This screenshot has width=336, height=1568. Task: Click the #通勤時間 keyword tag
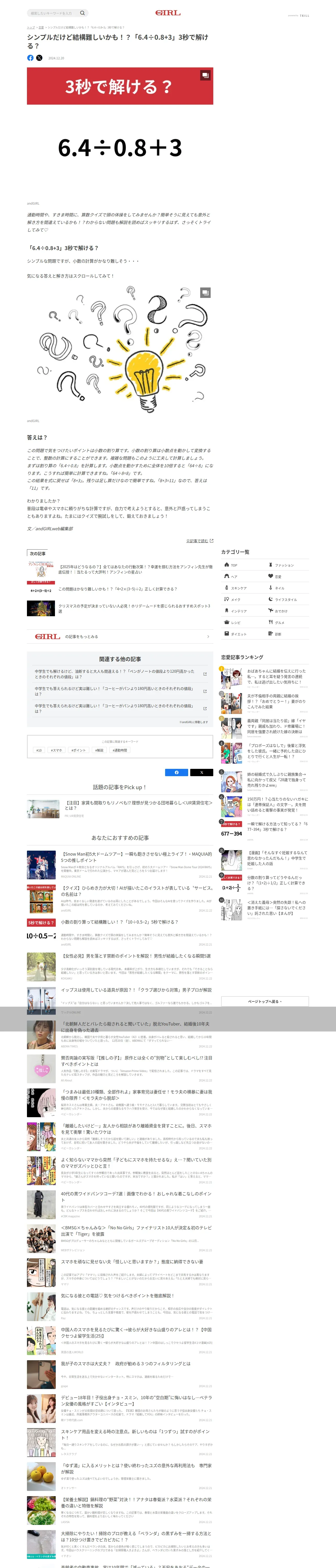click(120, 750)
